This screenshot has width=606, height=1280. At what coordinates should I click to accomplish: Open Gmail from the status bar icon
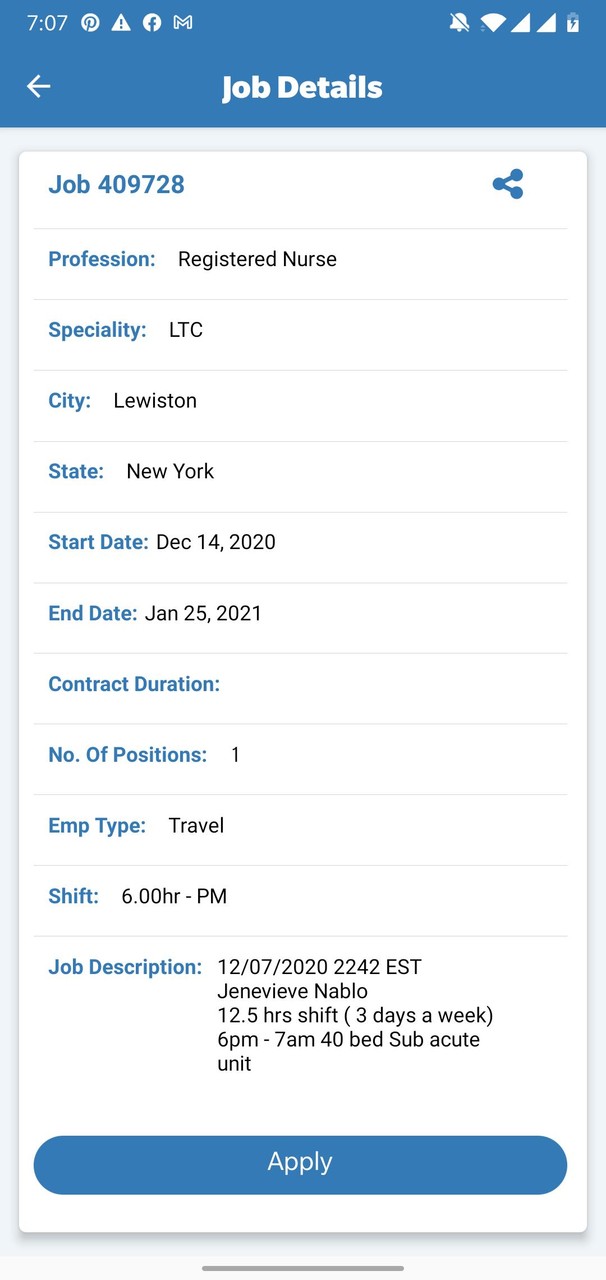coord(183,22)
